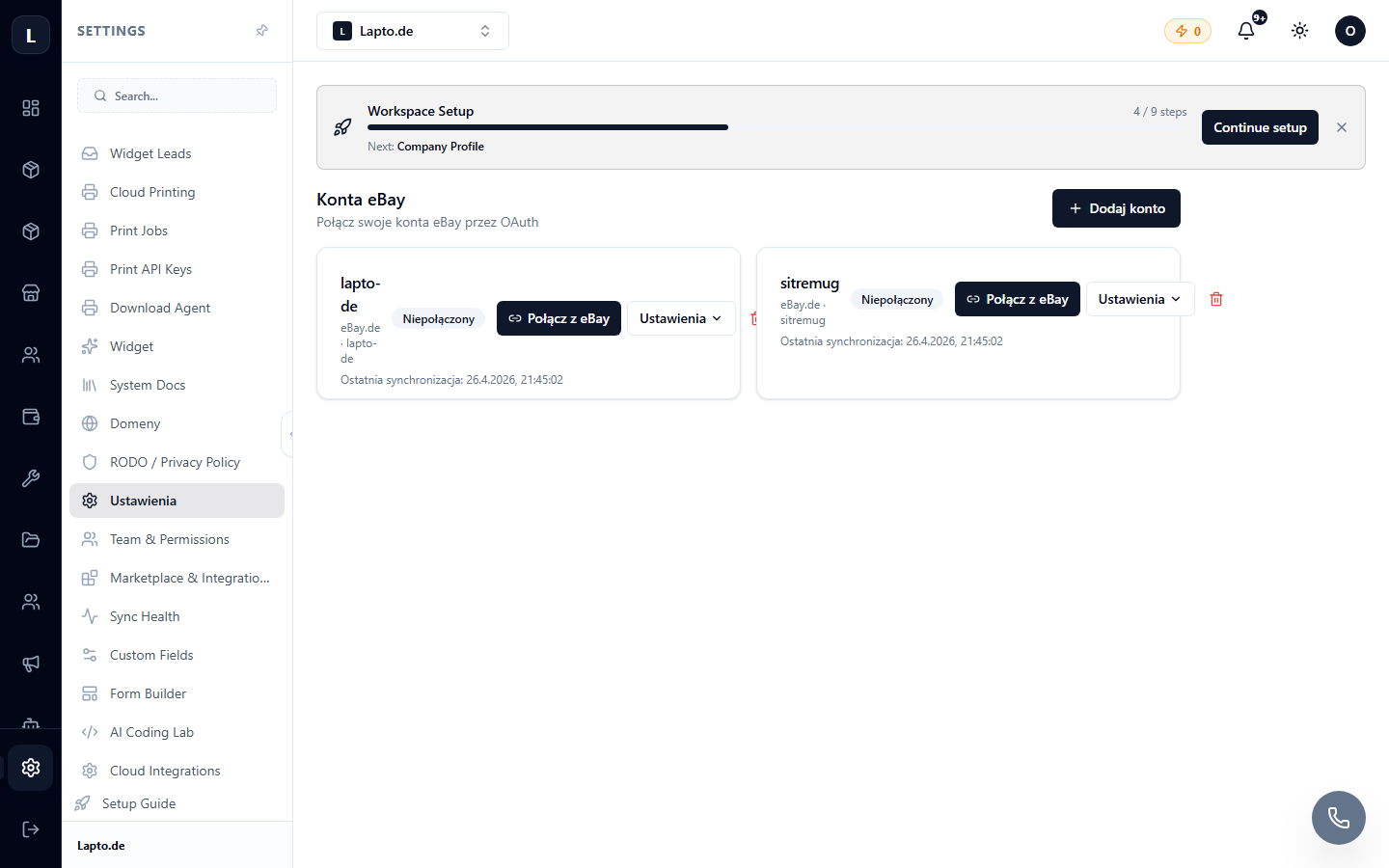The height and width of the screenshot is (868, 1389).
Task: Select the gear settings icon in left rail
Action: pos(31,768)
